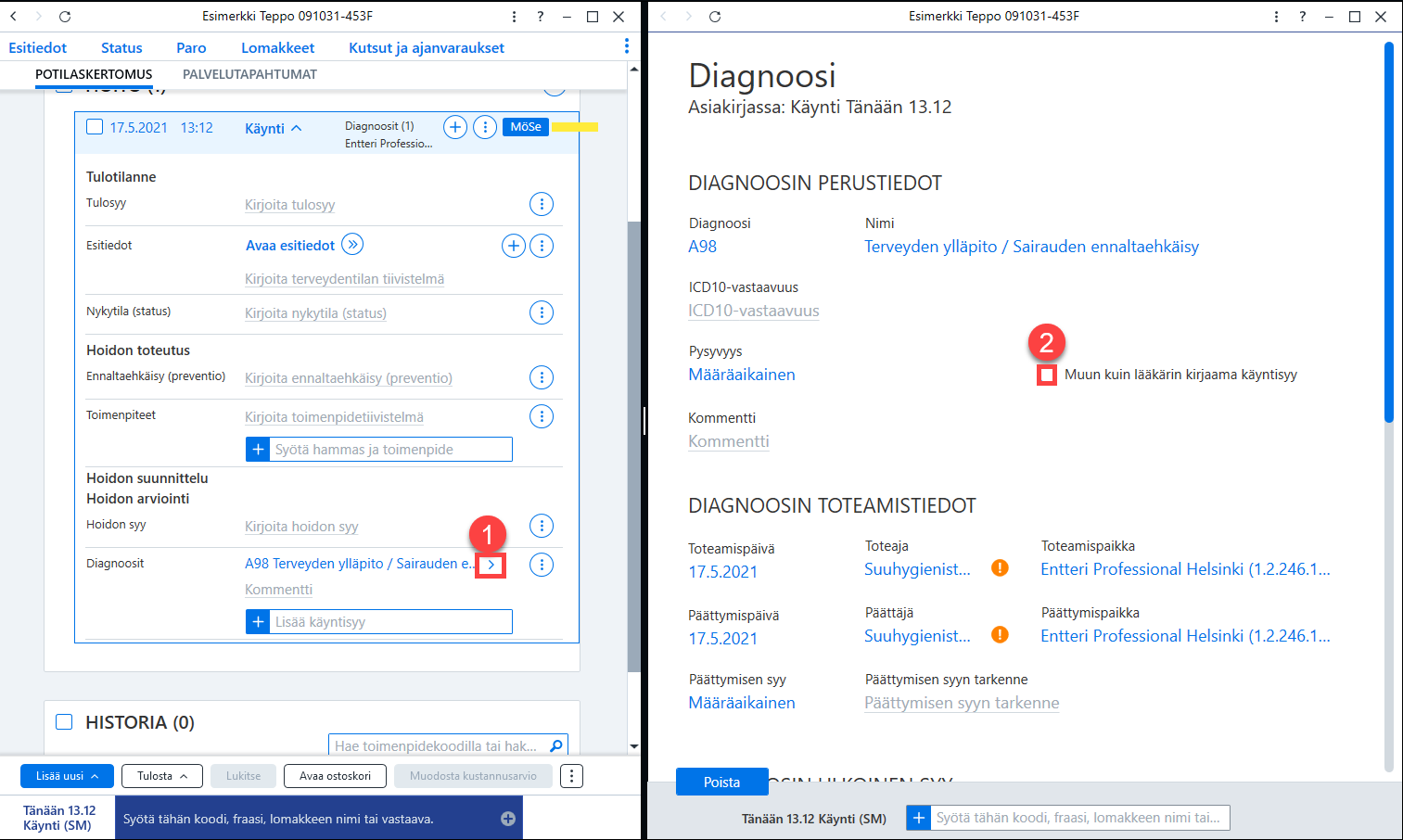The width and height of the screenshot is (1403, 840).
Task: Tick the checkbox beside 17.5.2021 visit
Action: point(95,127)
